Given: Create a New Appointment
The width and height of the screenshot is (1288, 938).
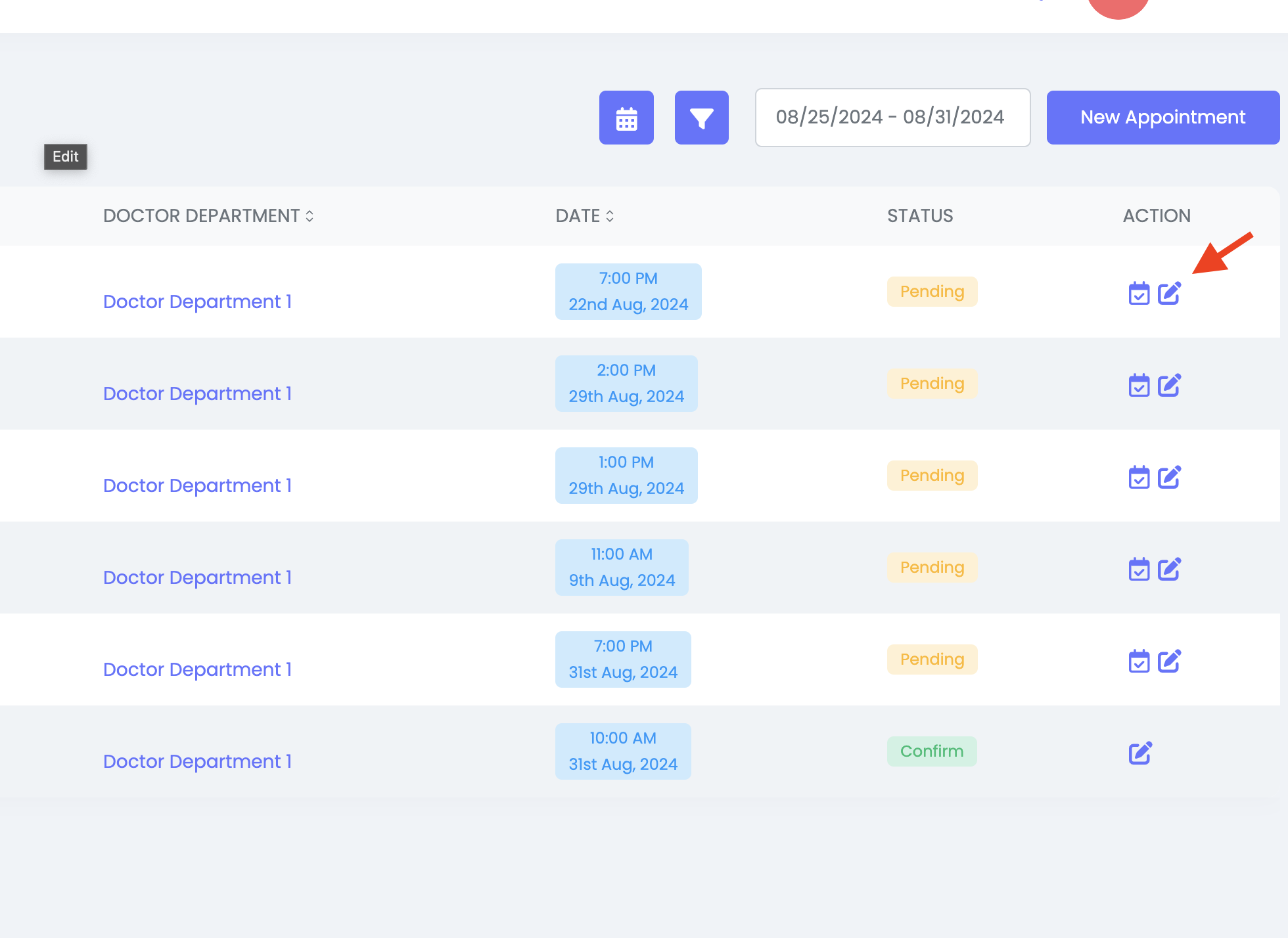Looking at the screenshot, I should click(x=1163, y=118).
